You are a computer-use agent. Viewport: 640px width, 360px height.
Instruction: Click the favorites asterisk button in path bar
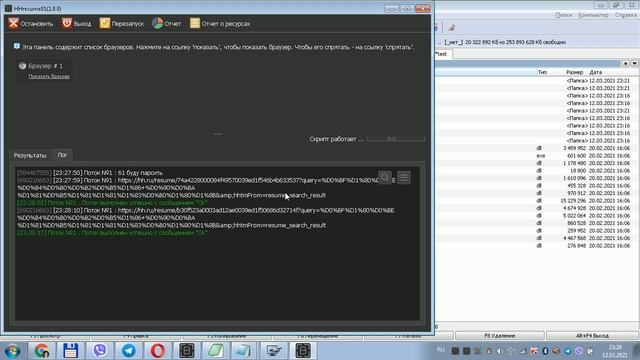point(626,63)
